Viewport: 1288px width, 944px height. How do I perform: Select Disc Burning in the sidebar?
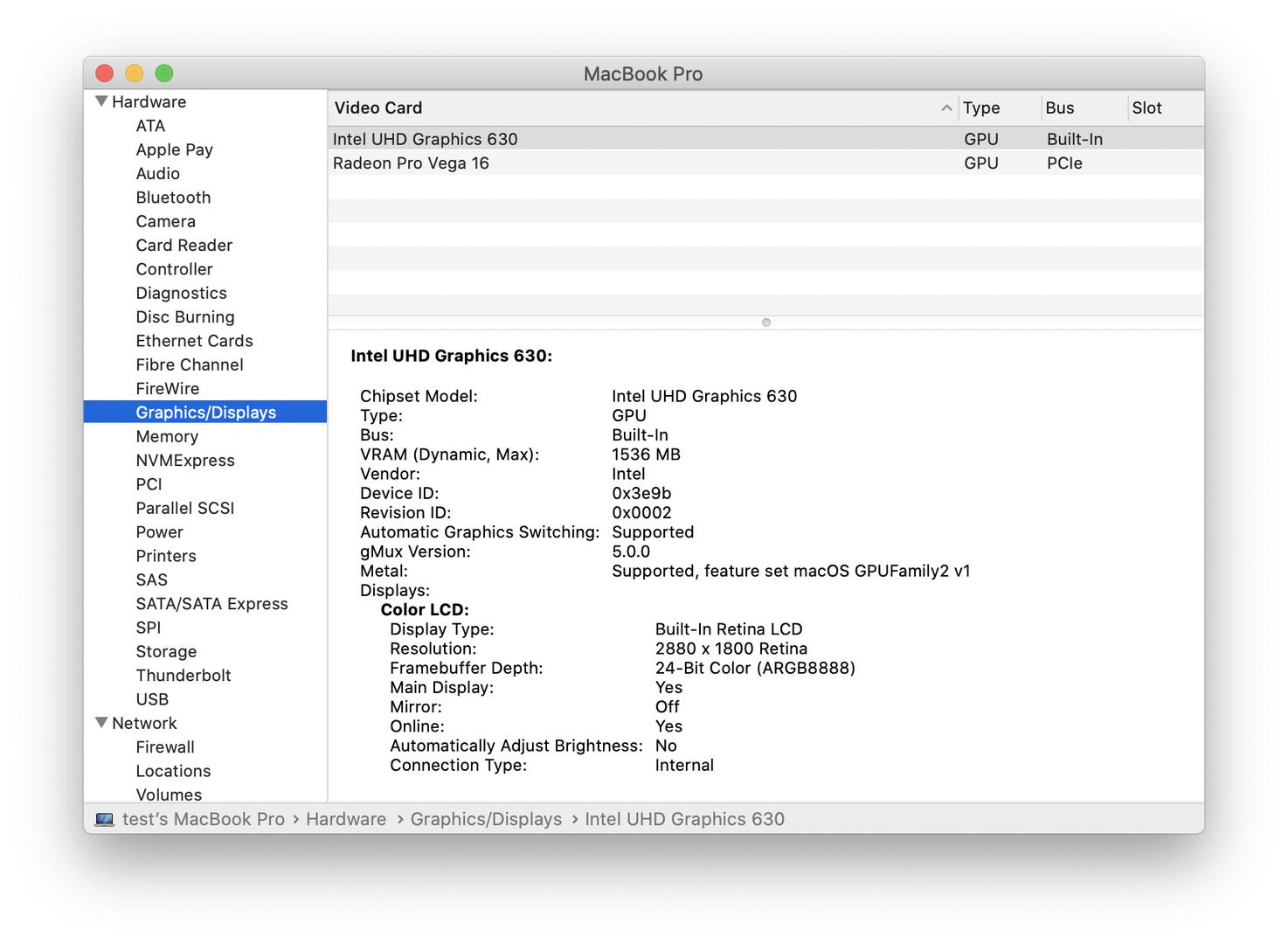point(184,316)
